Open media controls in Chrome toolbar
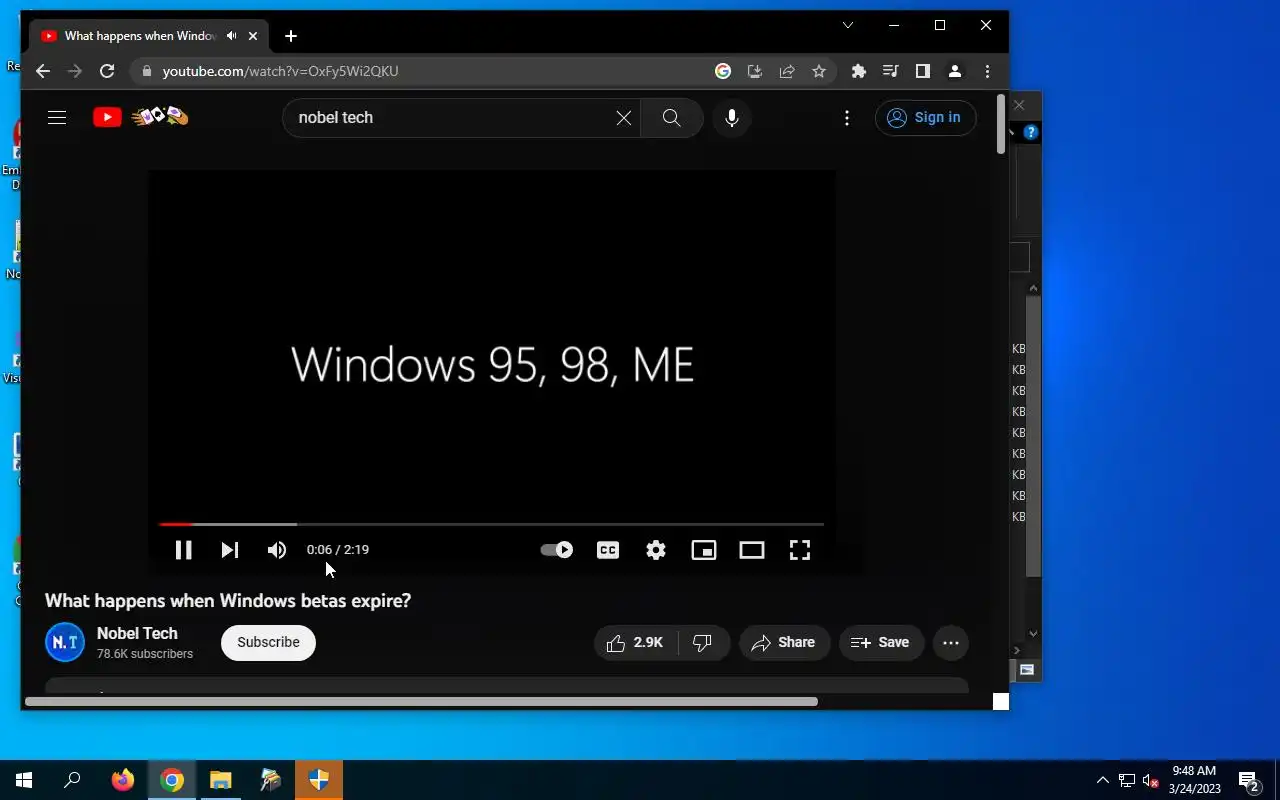 [x=890, y=71]
